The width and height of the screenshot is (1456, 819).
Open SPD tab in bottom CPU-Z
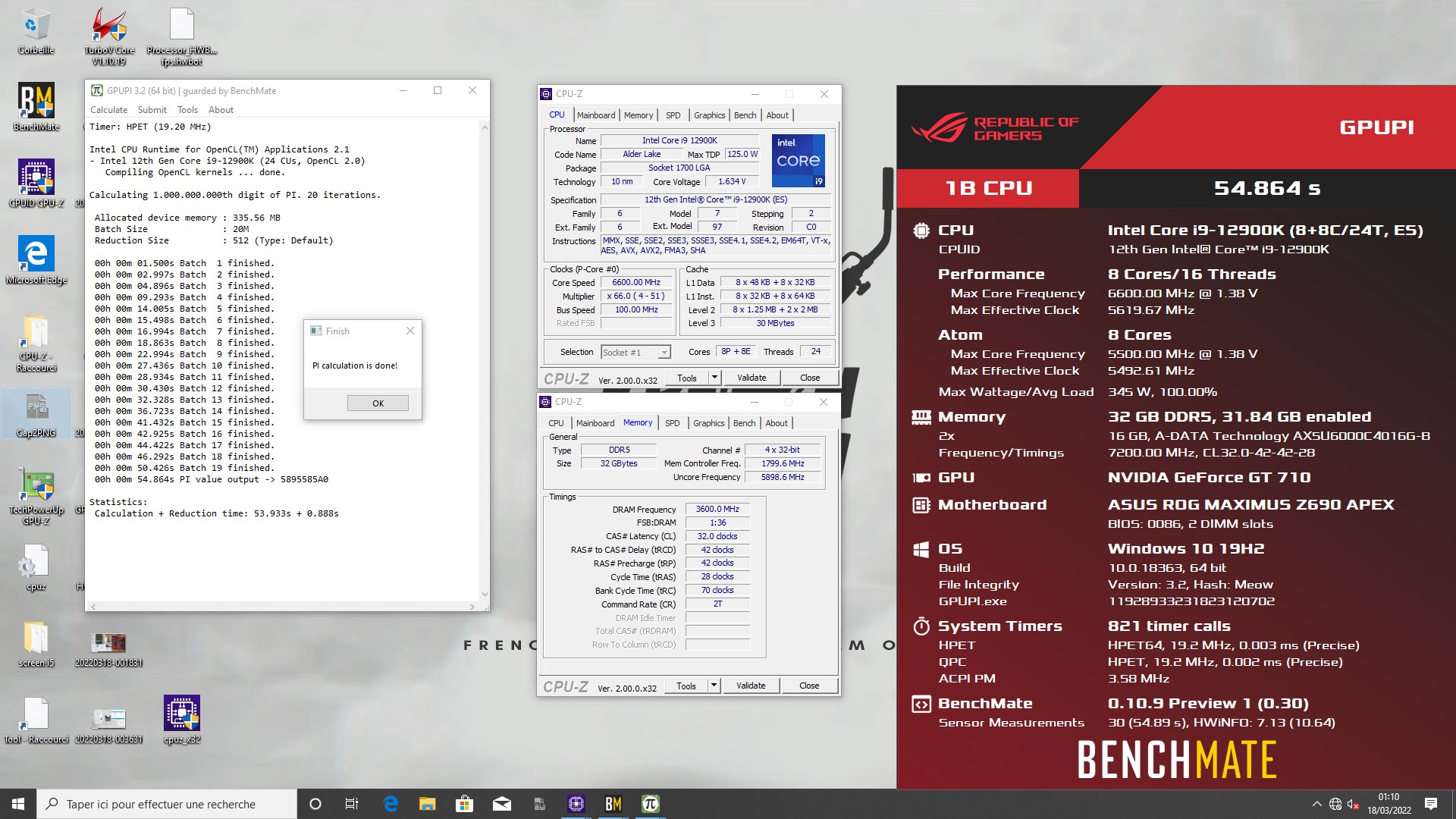coord(673,423)
